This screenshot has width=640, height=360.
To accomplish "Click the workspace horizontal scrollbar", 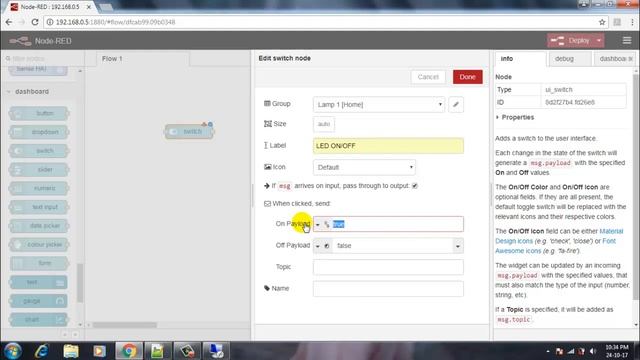I will [x=124, y=325].
